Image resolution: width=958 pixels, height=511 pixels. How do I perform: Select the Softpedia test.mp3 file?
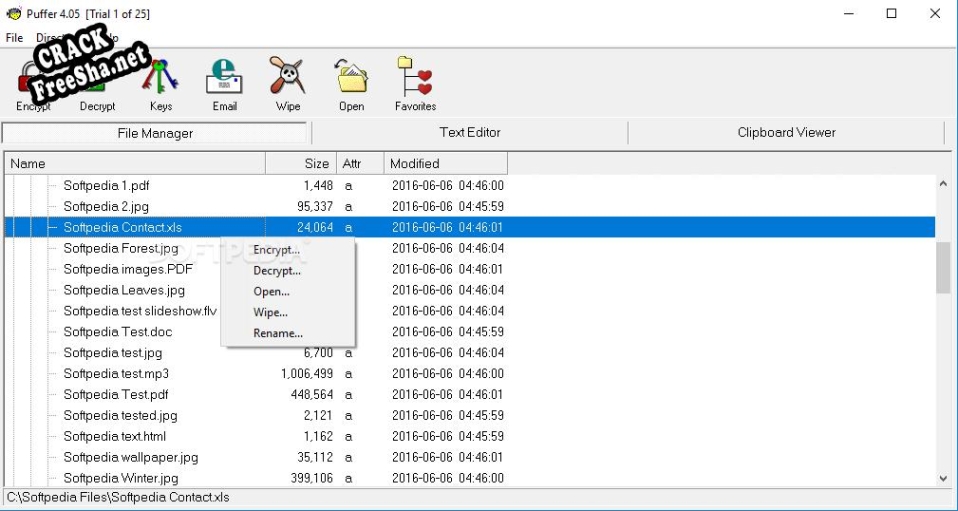[x=117, y=374]
